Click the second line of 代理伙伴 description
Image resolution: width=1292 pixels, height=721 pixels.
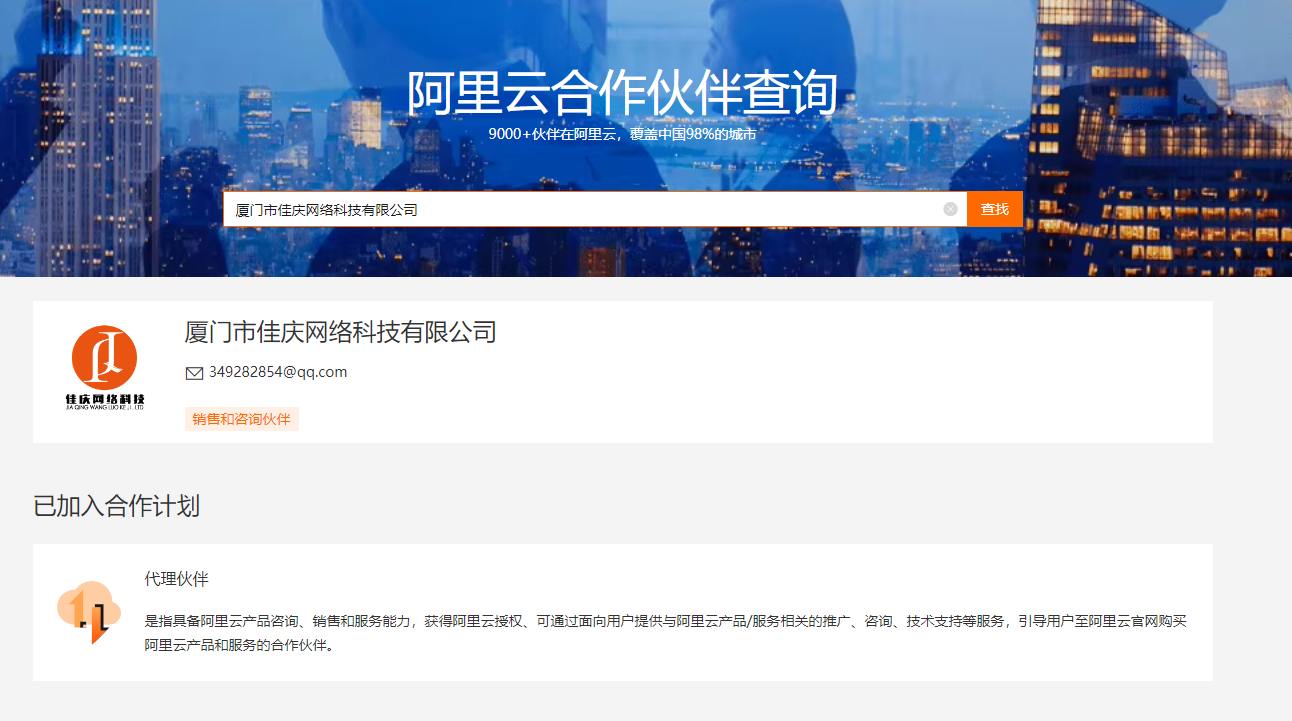point(238,645)
